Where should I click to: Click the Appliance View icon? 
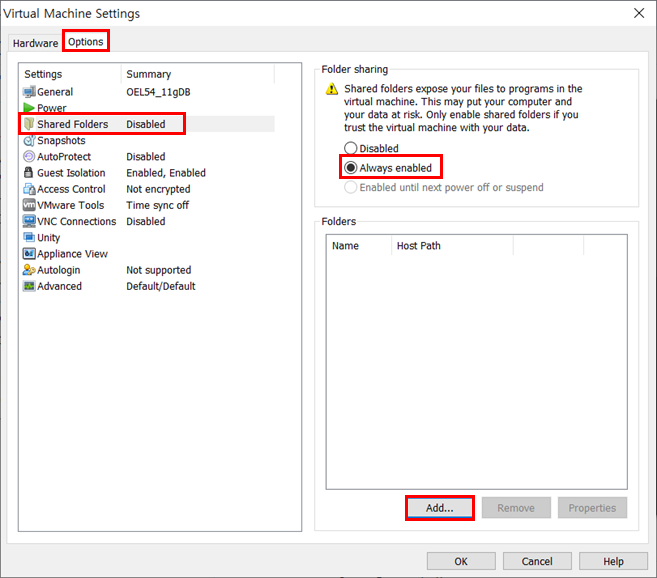pos(29,254)
